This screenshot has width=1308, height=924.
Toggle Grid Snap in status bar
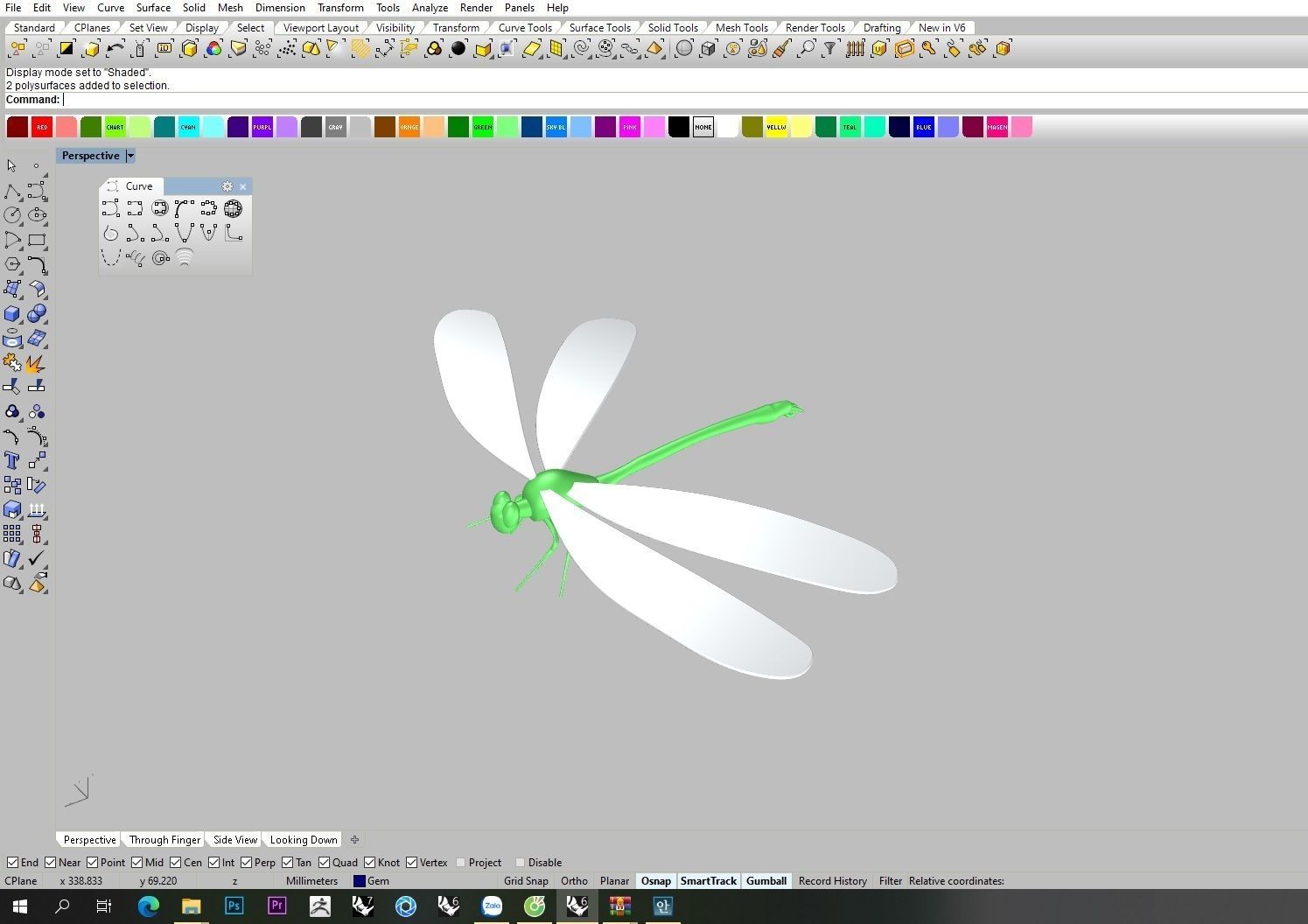click(526, 881)
